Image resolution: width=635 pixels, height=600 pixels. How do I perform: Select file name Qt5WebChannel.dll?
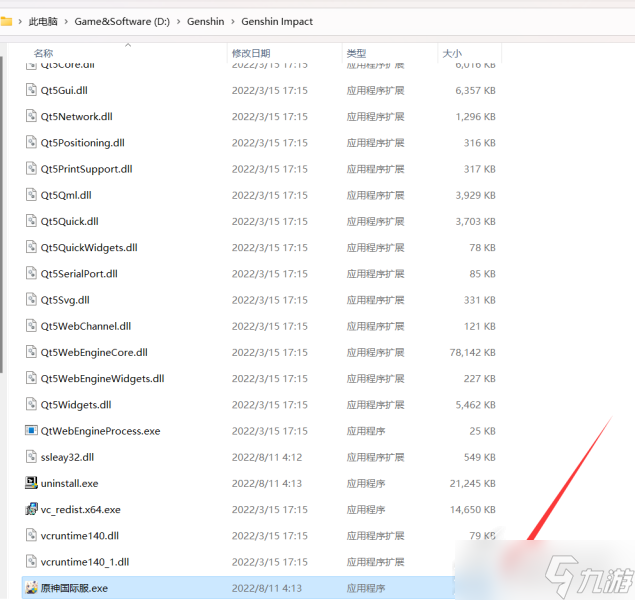click(86, 326)
